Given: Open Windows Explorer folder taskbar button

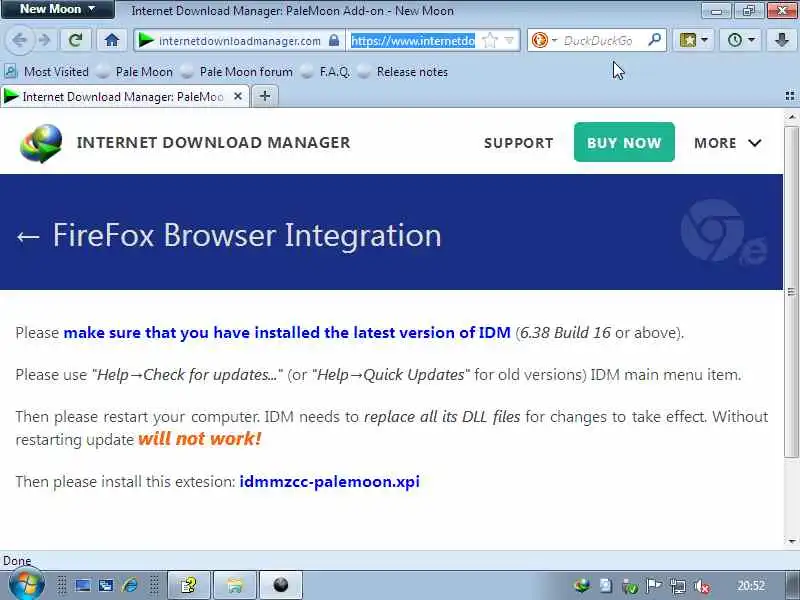Looking at the screenshot, I should 235,585.
